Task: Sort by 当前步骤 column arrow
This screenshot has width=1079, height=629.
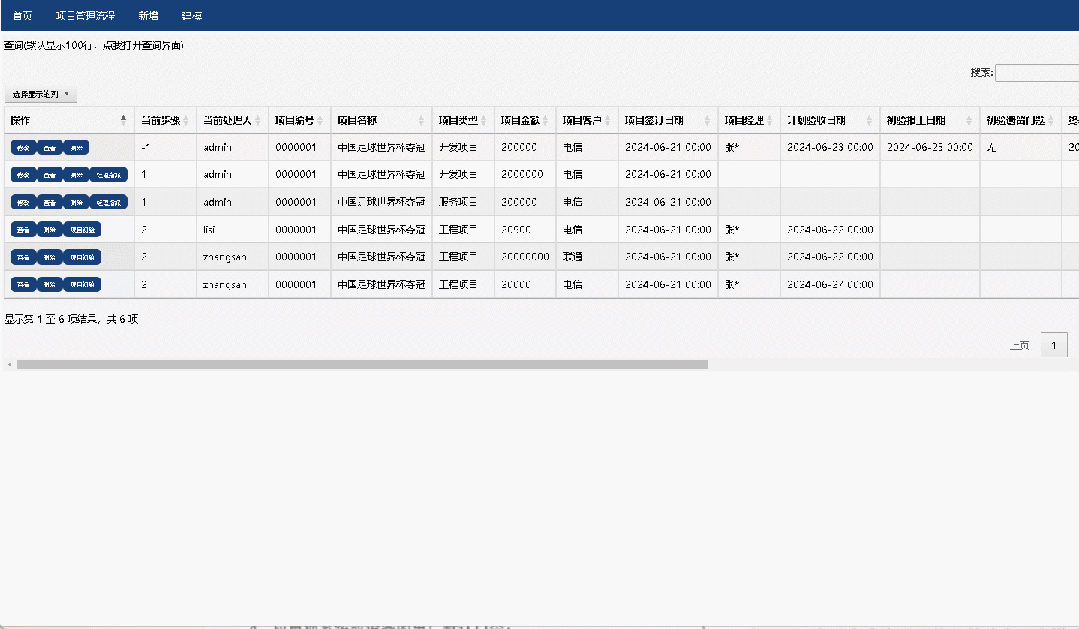Action: click(186, 120)
